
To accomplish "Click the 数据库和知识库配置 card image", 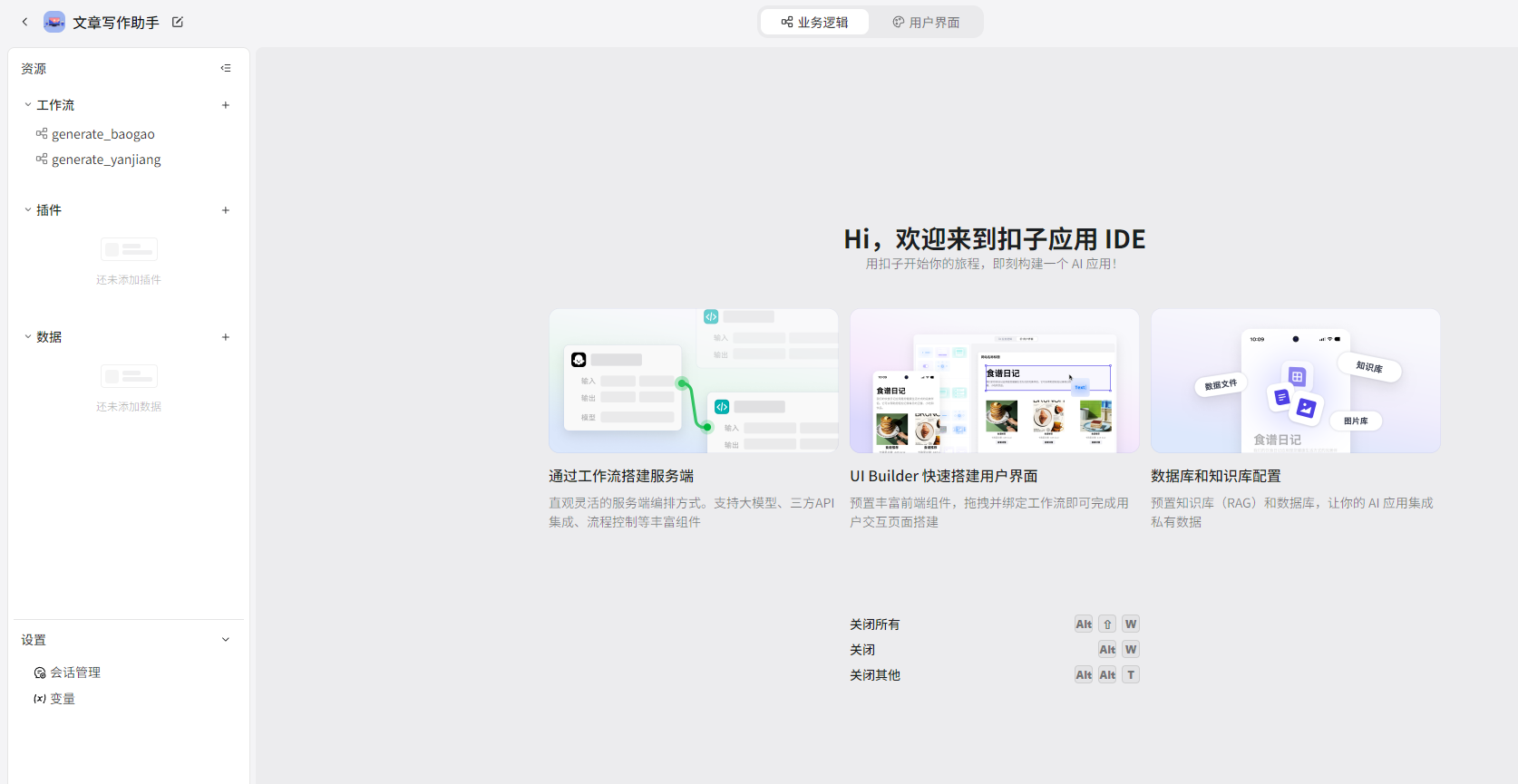I will pyautogui.click(x=1295, y=381).
